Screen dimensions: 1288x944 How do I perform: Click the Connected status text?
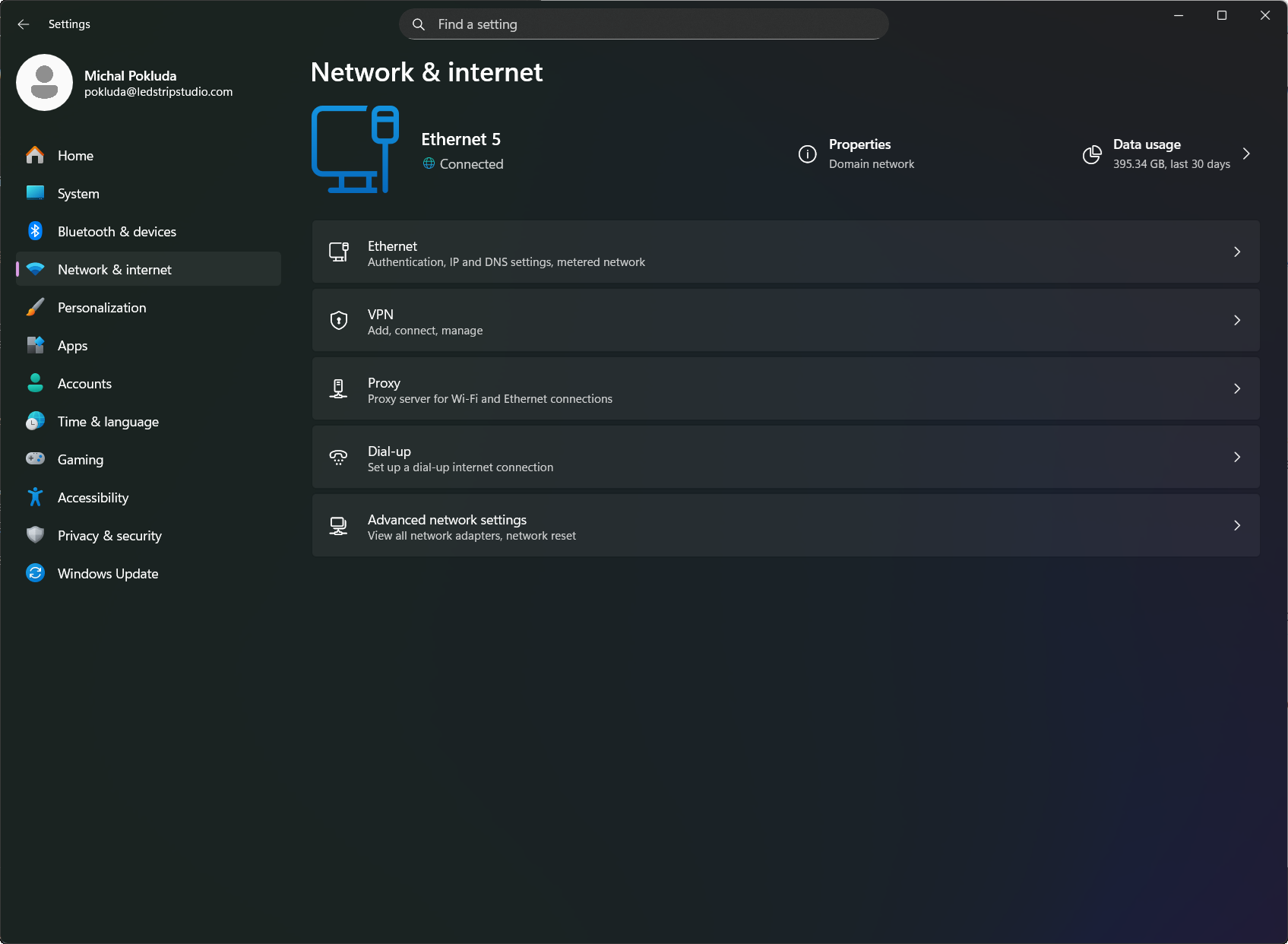[x=471, y=164]
